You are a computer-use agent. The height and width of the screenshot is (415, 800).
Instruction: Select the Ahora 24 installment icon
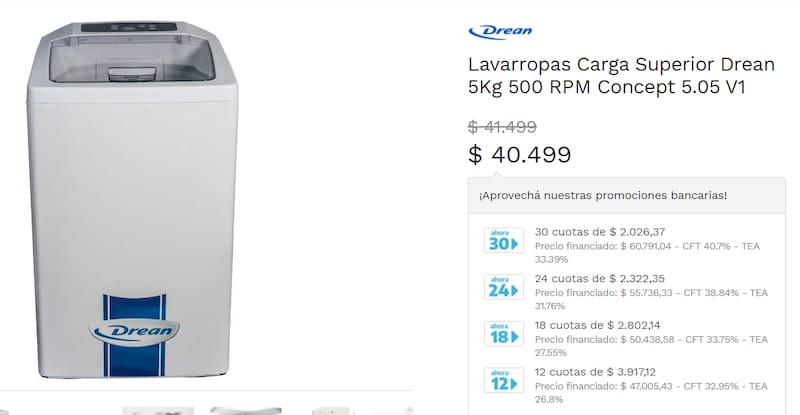[504, 287]
